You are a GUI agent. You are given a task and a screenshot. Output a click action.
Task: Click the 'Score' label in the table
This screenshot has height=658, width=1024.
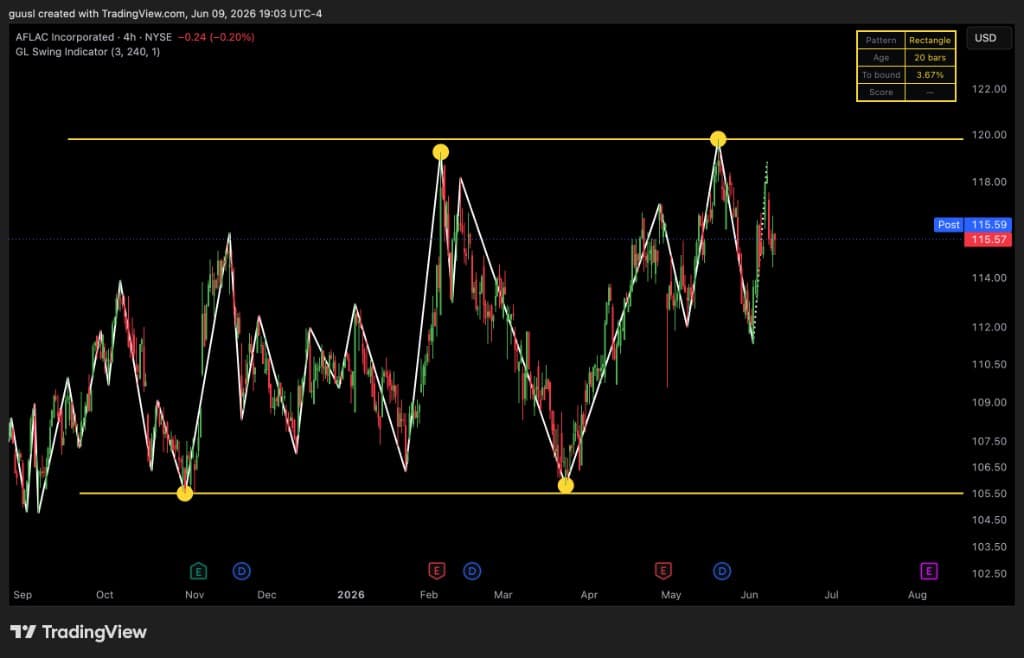click(881, 92)
